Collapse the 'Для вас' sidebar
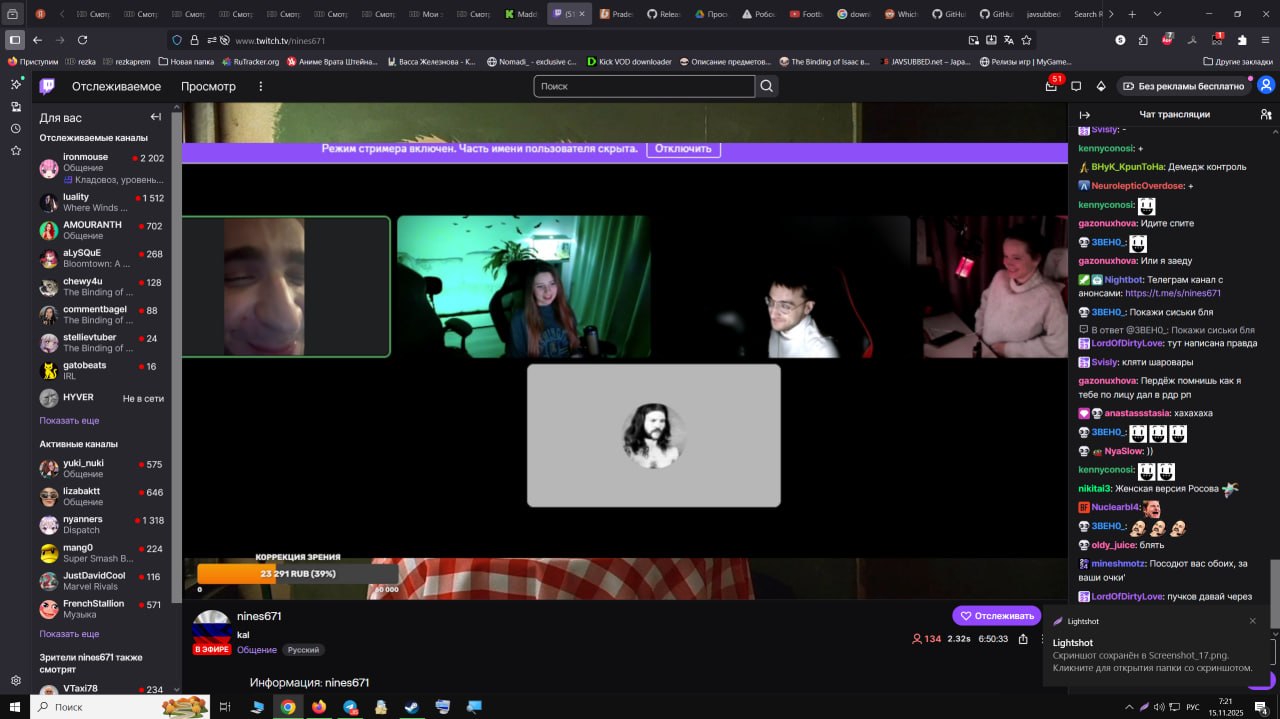This screenshot has height=719, width=1280. point(156,117)
